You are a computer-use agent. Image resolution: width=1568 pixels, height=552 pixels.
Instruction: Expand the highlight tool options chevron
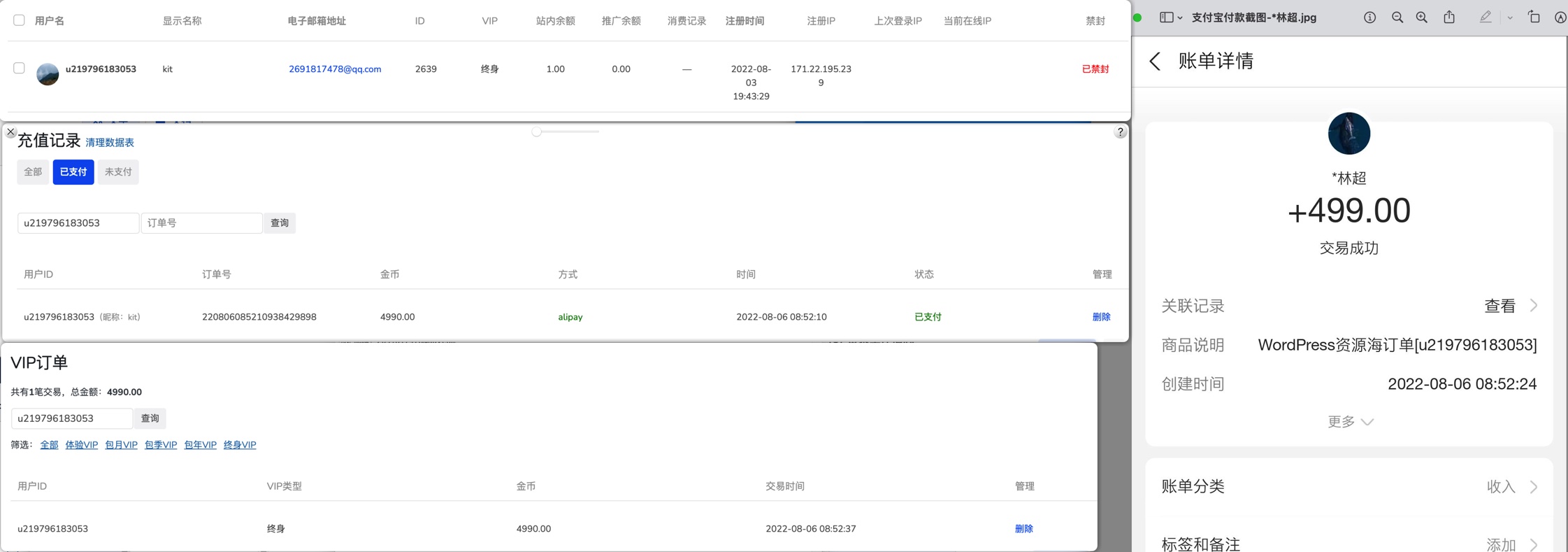coord(1510,18)
